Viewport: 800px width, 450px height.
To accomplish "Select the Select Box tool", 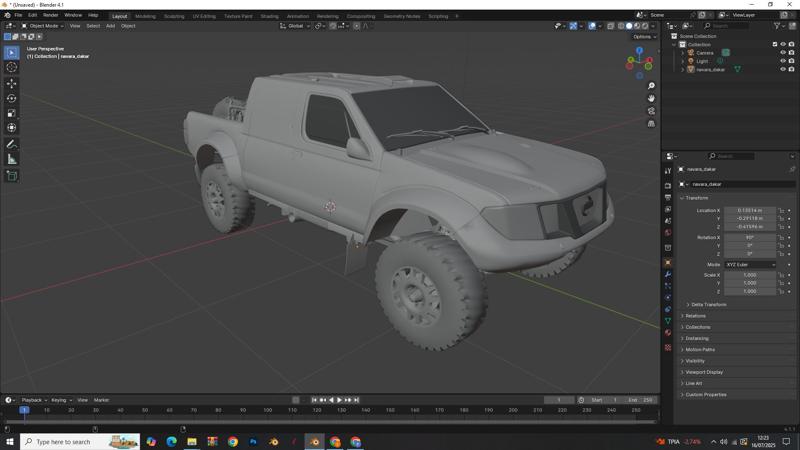I will tap(12, 53).
